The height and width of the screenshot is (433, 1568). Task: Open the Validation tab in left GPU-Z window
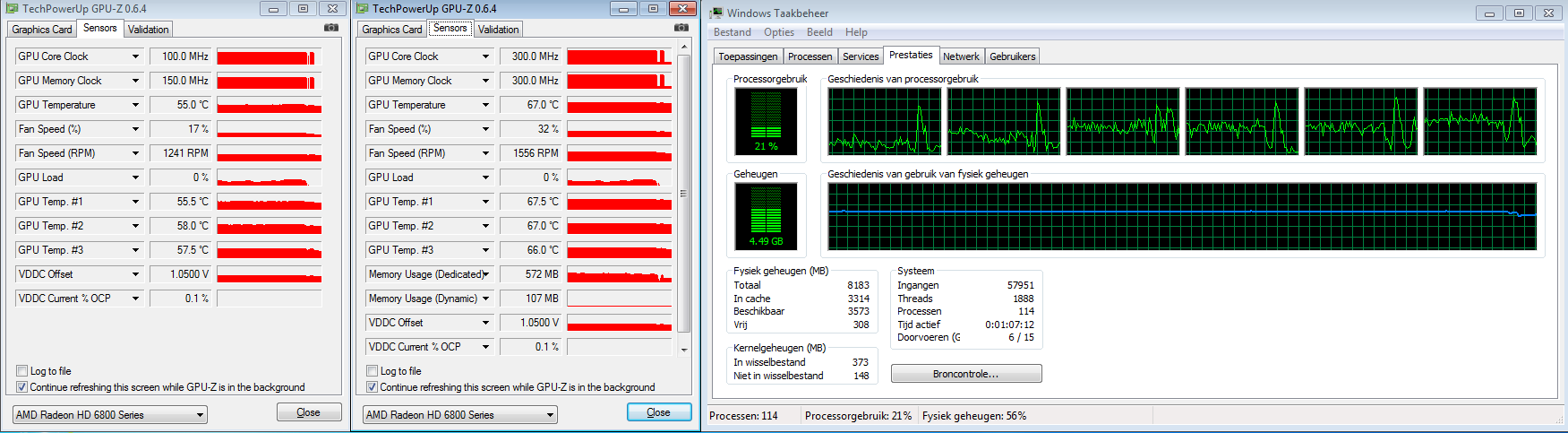(x=148, y=30)
